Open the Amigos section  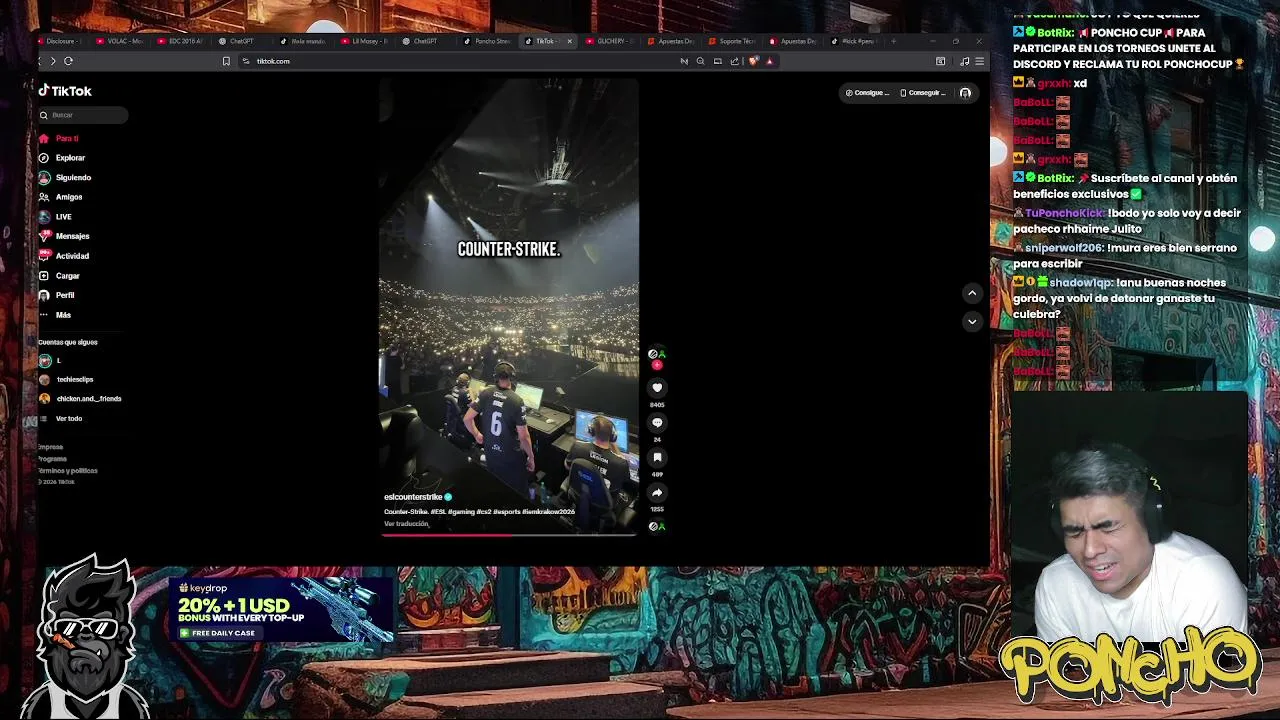point(61,197)
